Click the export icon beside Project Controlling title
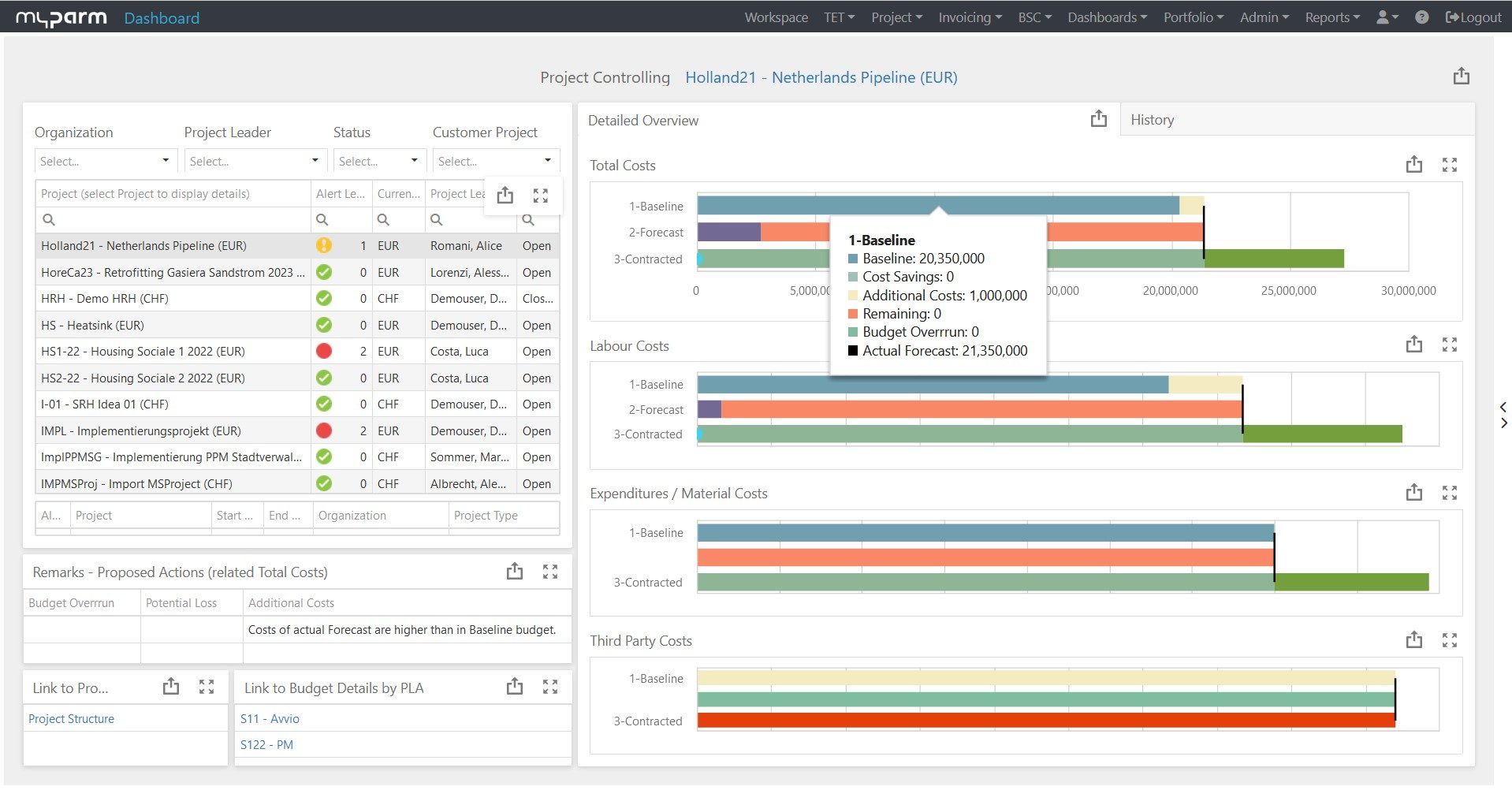 click(1461, 76)
